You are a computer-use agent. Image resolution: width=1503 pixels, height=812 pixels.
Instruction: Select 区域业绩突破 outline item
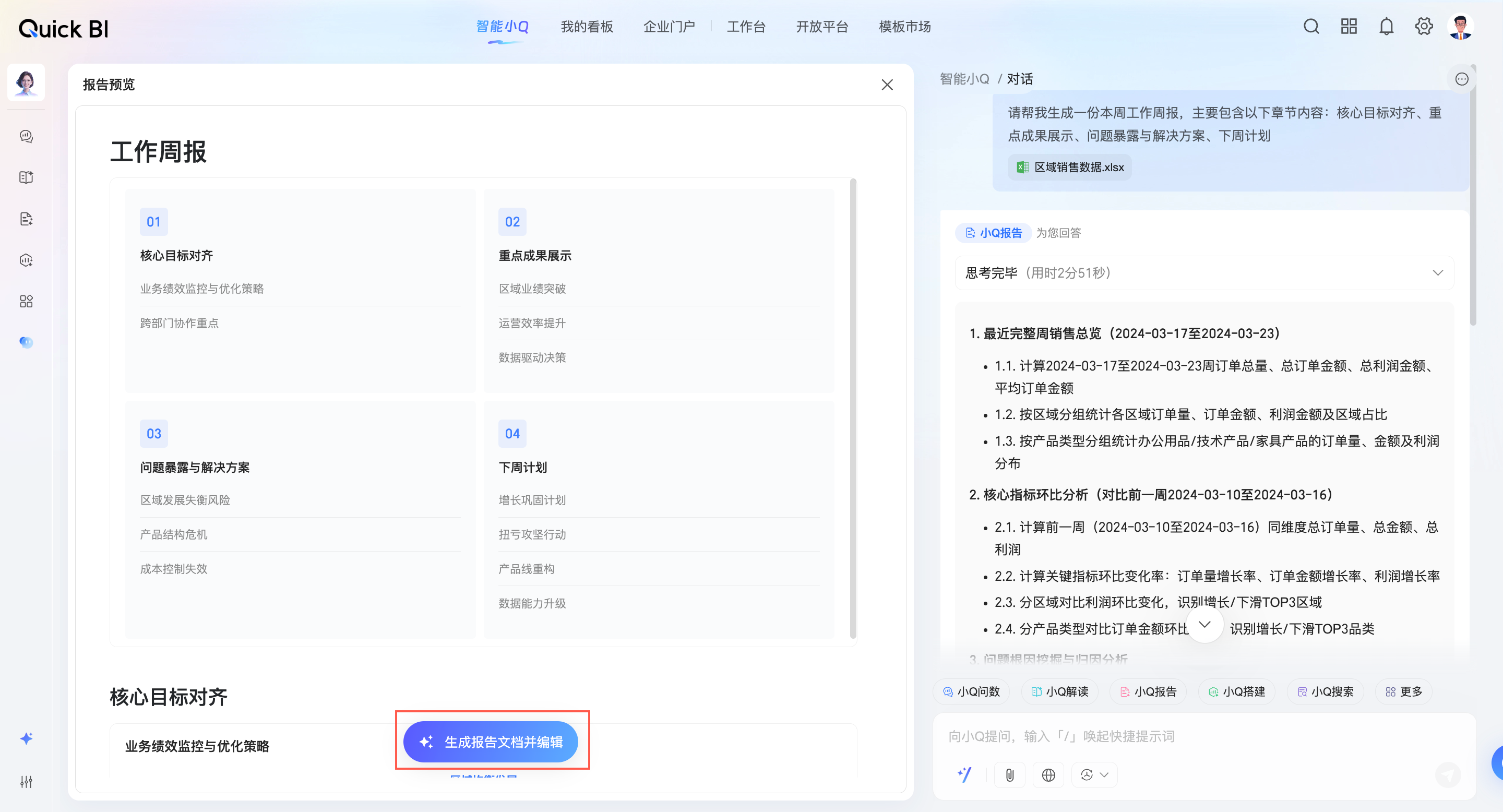(x=532, y=289)
